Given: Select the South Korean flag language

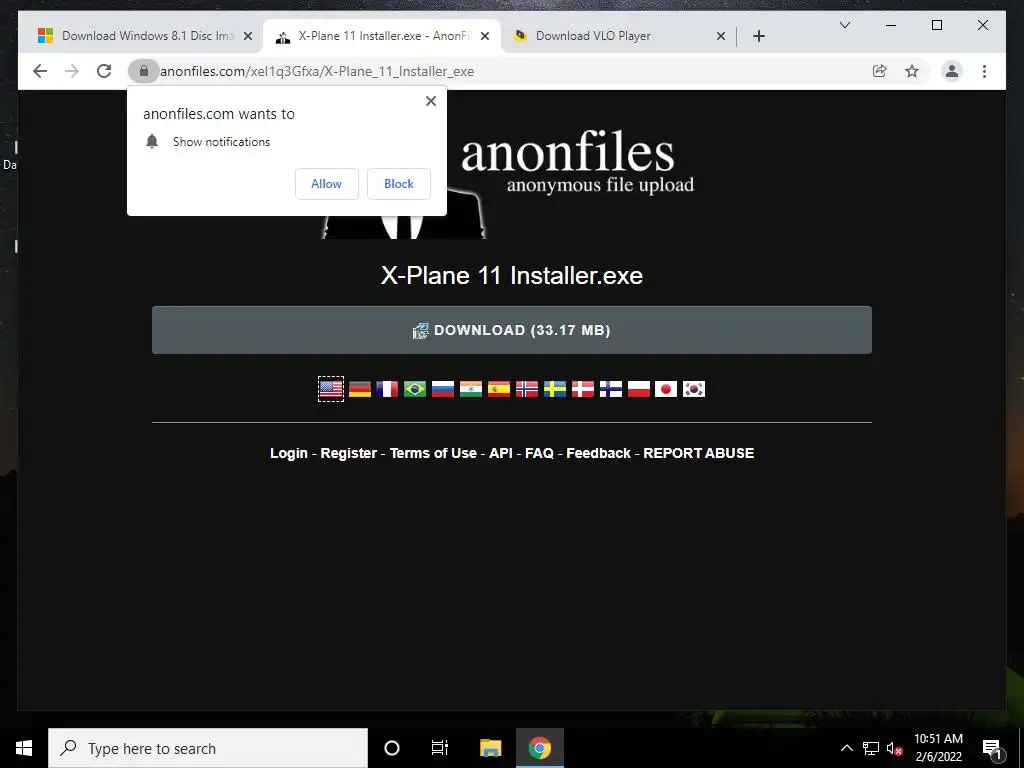Looking at the screenshot, I should tap(694, 389).
